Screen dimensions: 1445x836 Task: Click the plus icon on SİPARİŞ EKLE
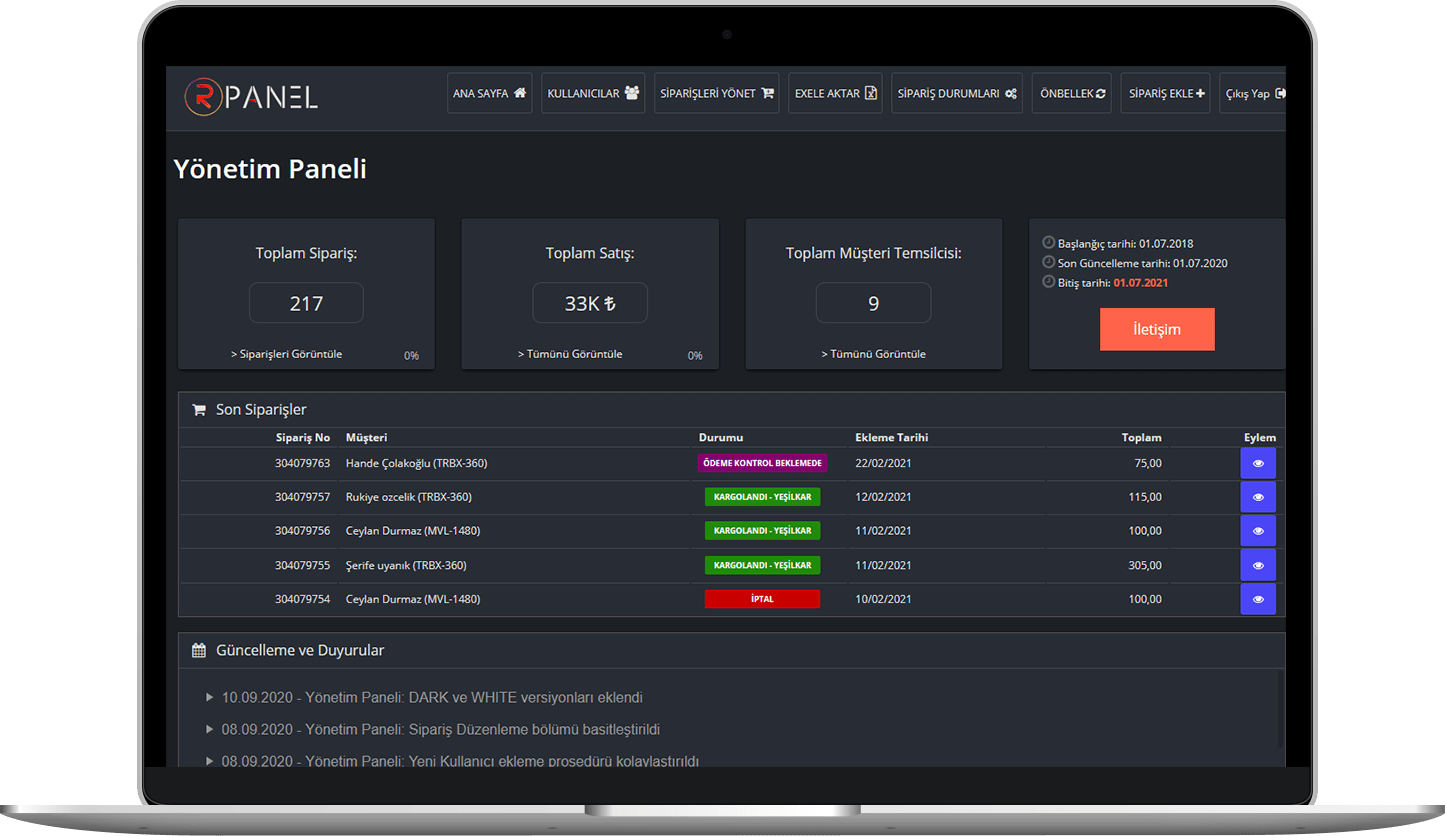click(x=1200, y=93)
